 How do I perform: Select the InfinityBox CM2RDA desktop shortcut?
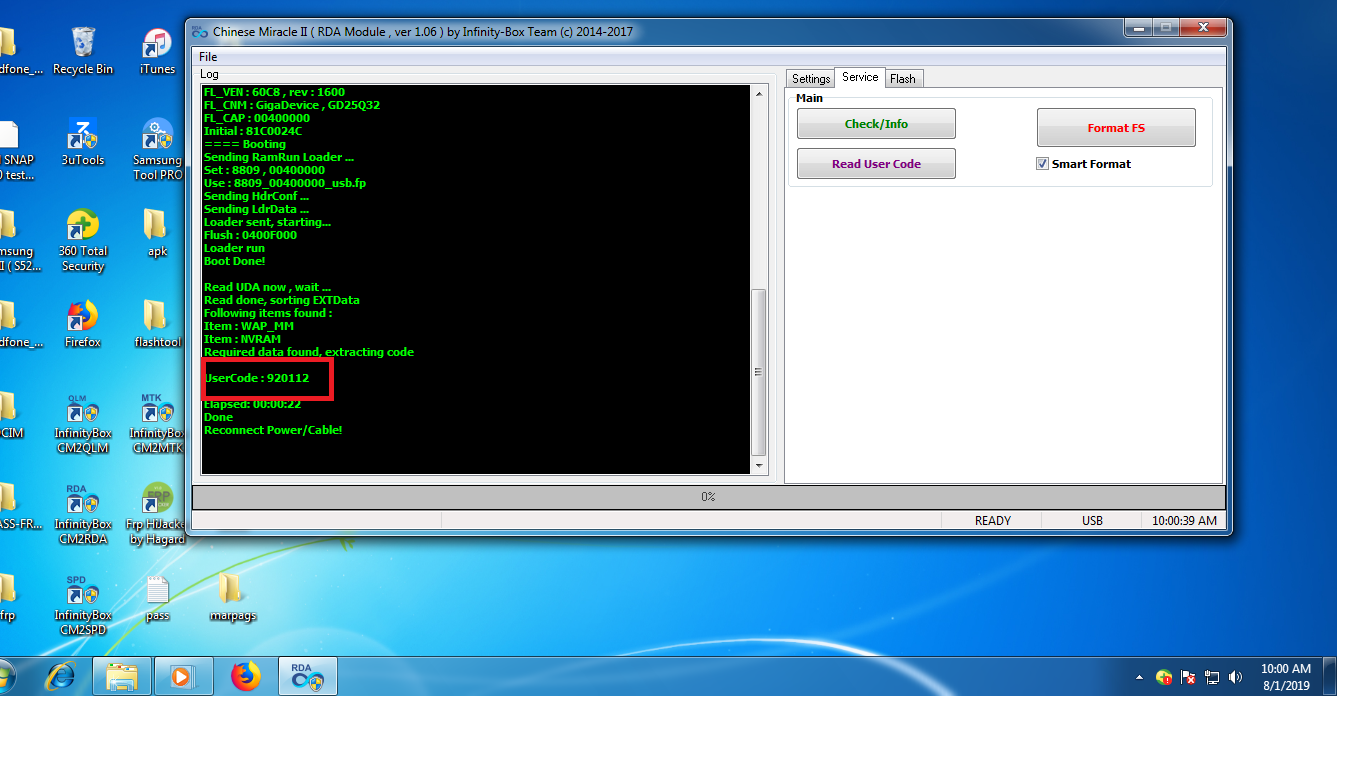point(83,514)
